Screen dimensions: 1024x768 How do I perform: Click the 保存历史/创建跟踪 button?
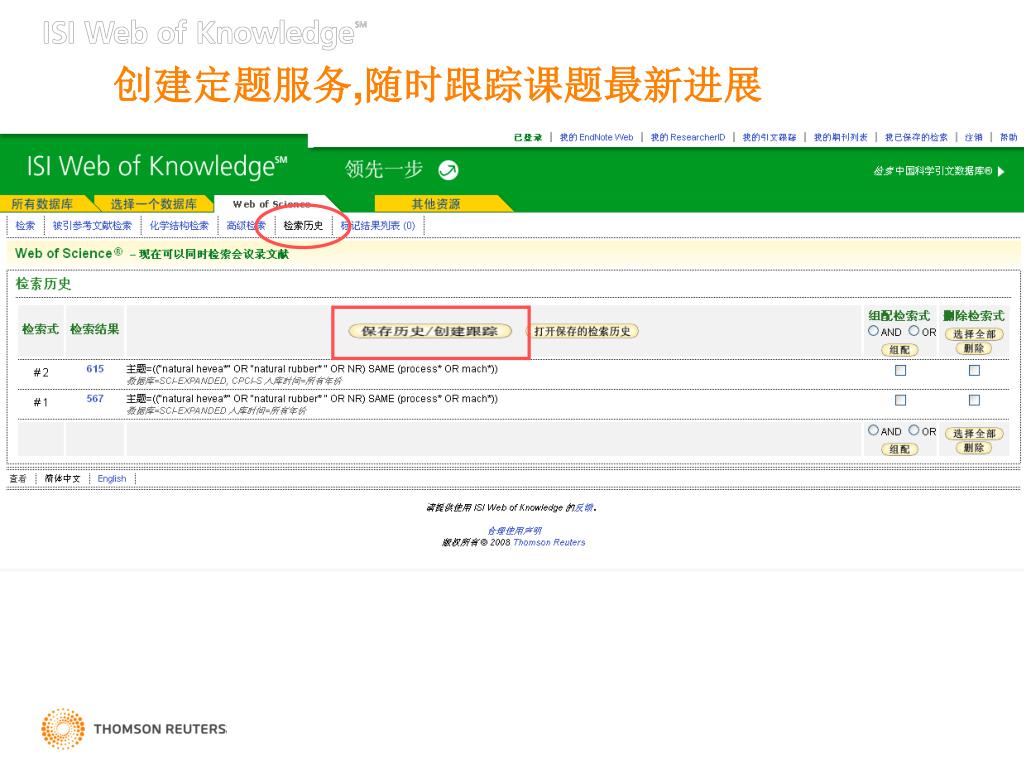pyautogui.click(x=430, y=331)
